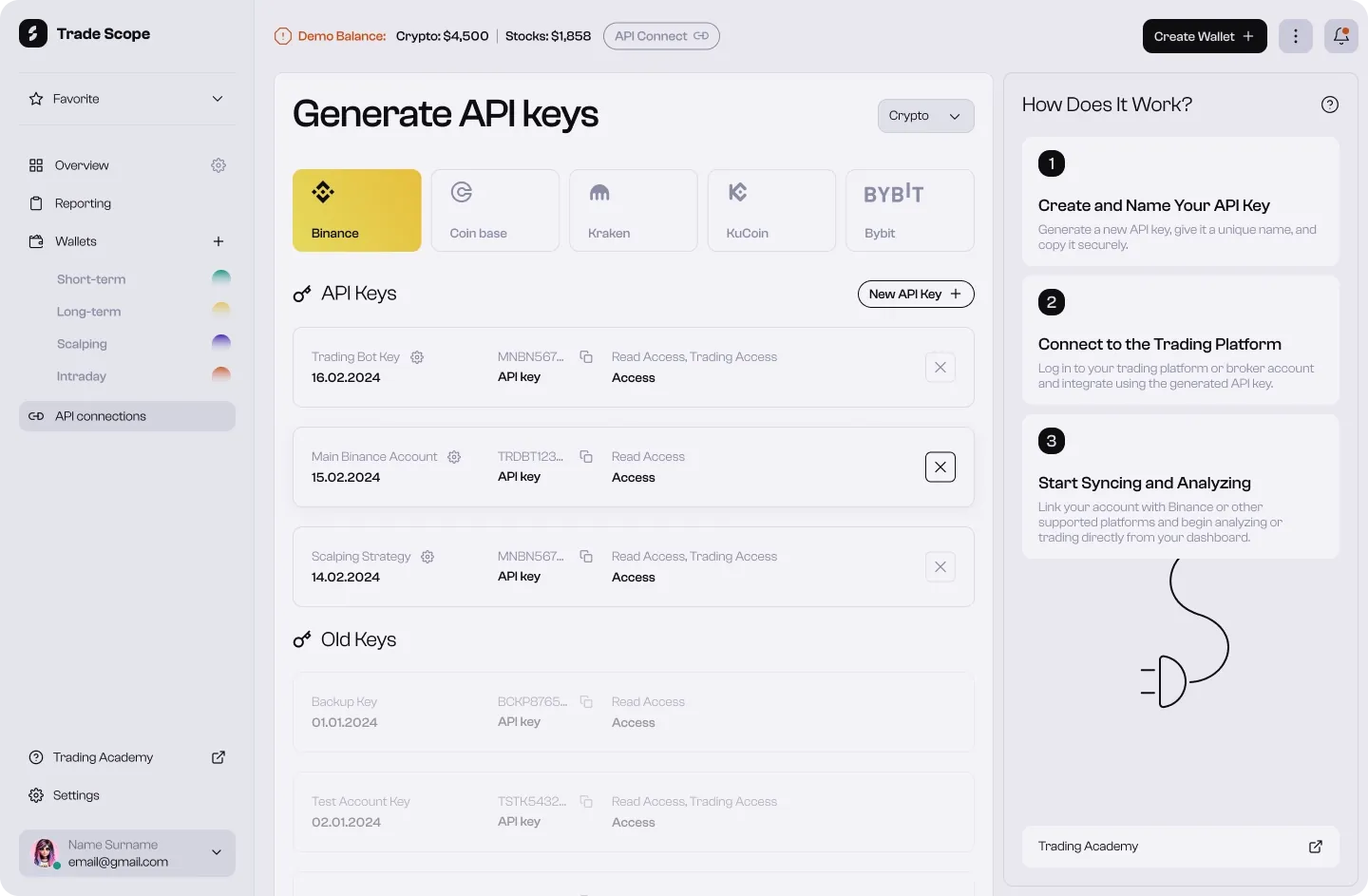This screenshot has height=896, width=1368.
Task: Select the Scalping wallet
Action: tap(82, 344)
